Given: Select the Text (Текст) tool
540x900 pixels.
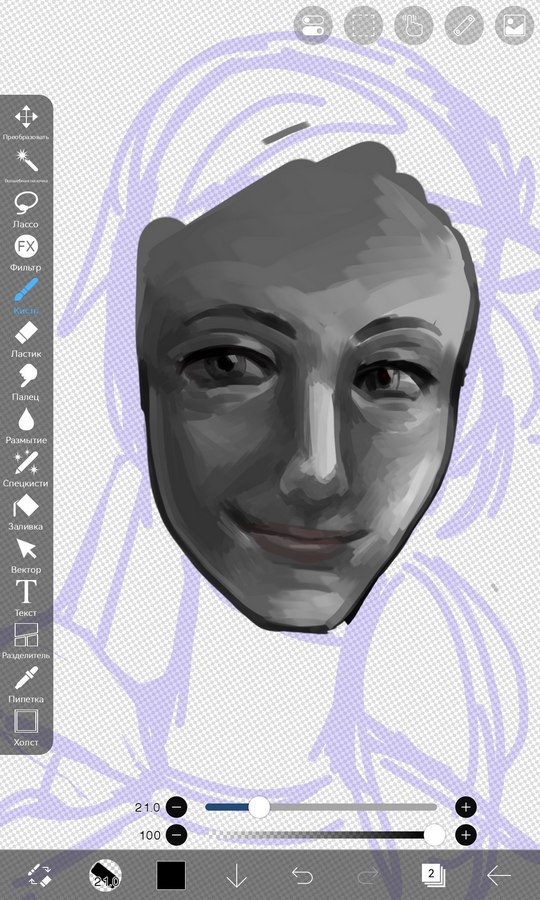Looking at the screenshot, I should click(26, 598).
